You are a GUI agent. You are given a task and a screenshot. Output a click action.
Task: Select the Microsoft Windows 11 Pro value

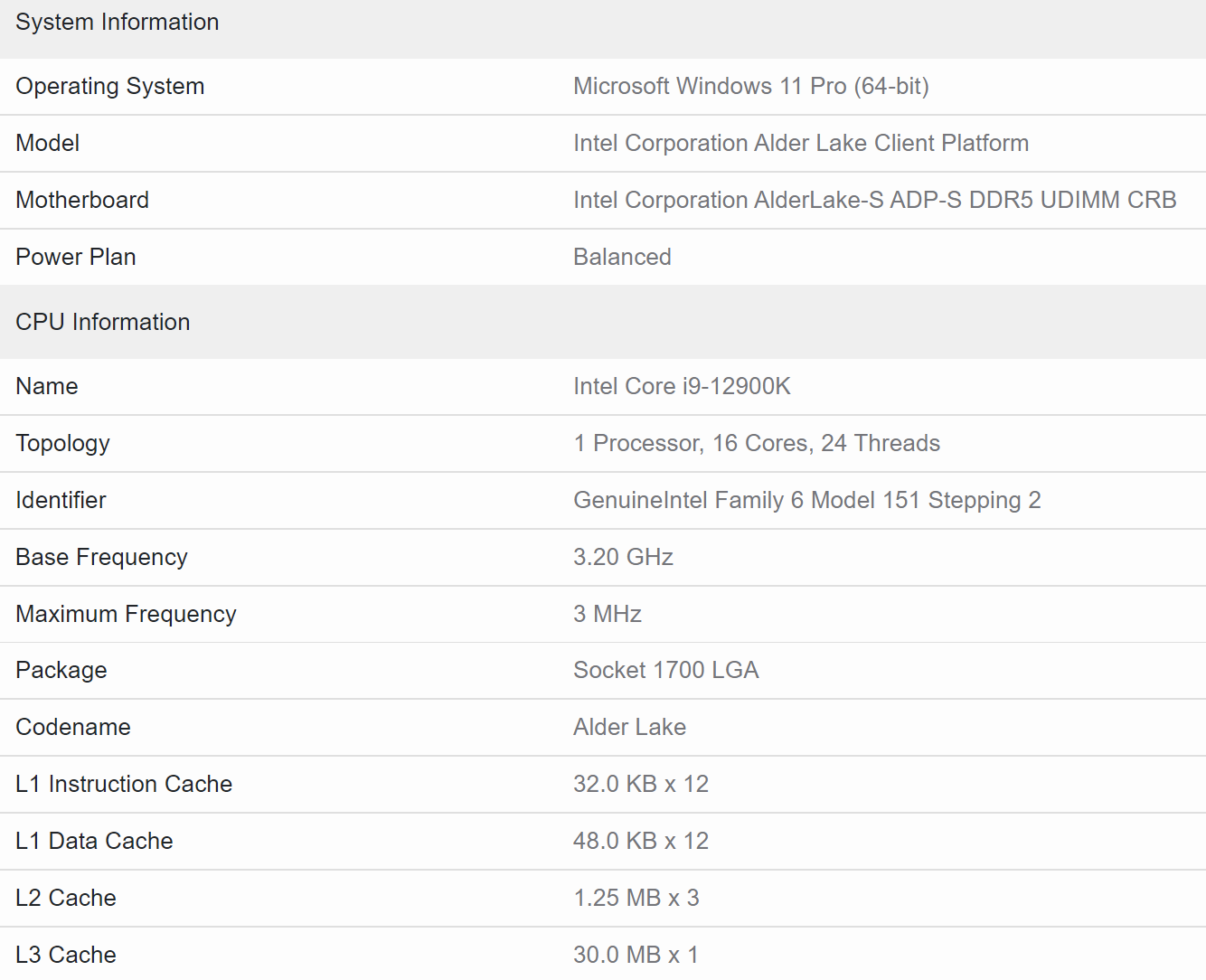click(751, 86)
